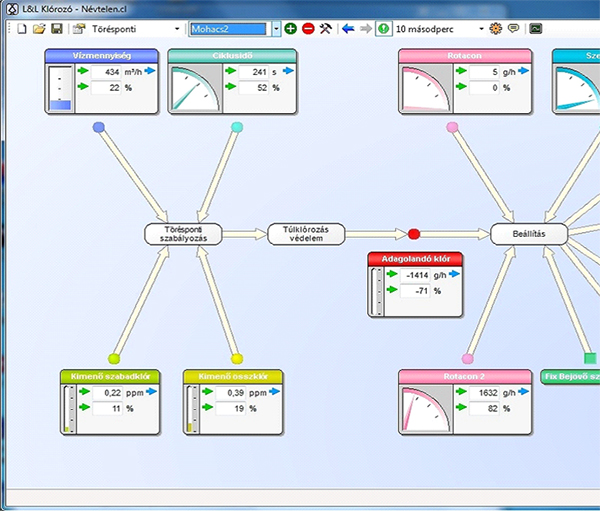
Task: Select the Adagolandó klór block header
Action: (x=416, y=259)
